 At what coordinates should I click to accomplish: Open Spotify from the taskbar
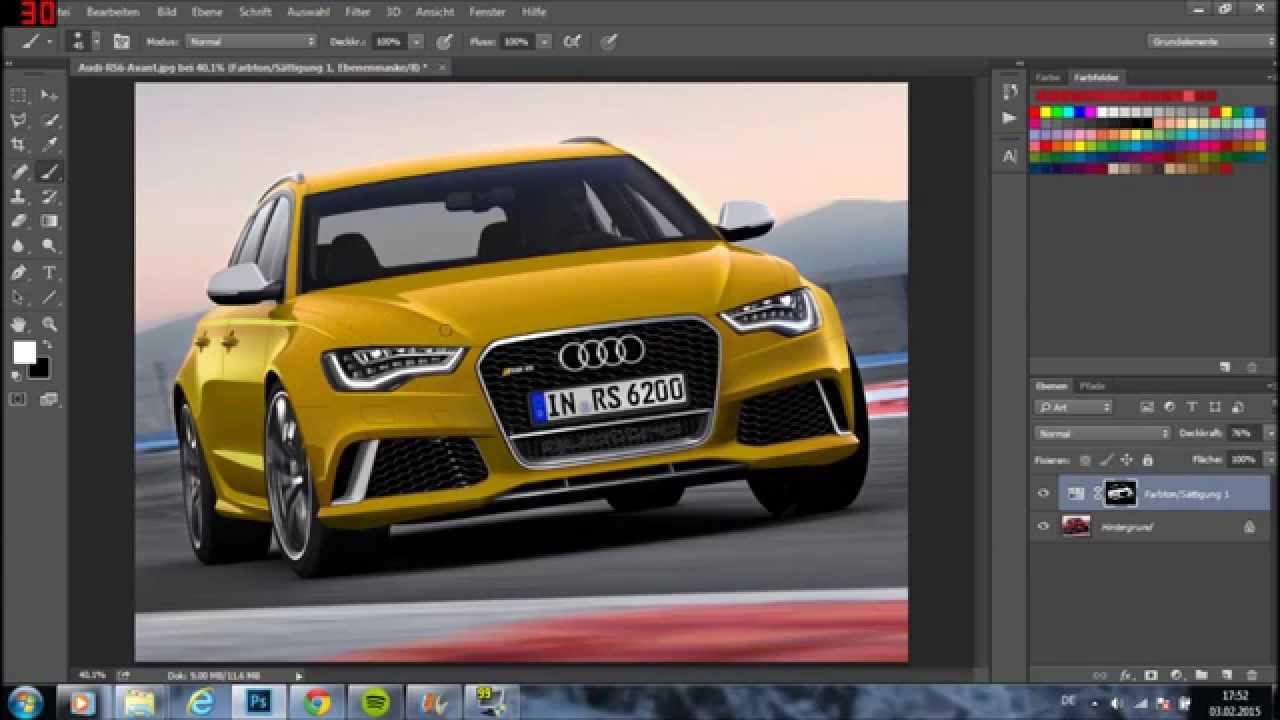coord(374,703)
